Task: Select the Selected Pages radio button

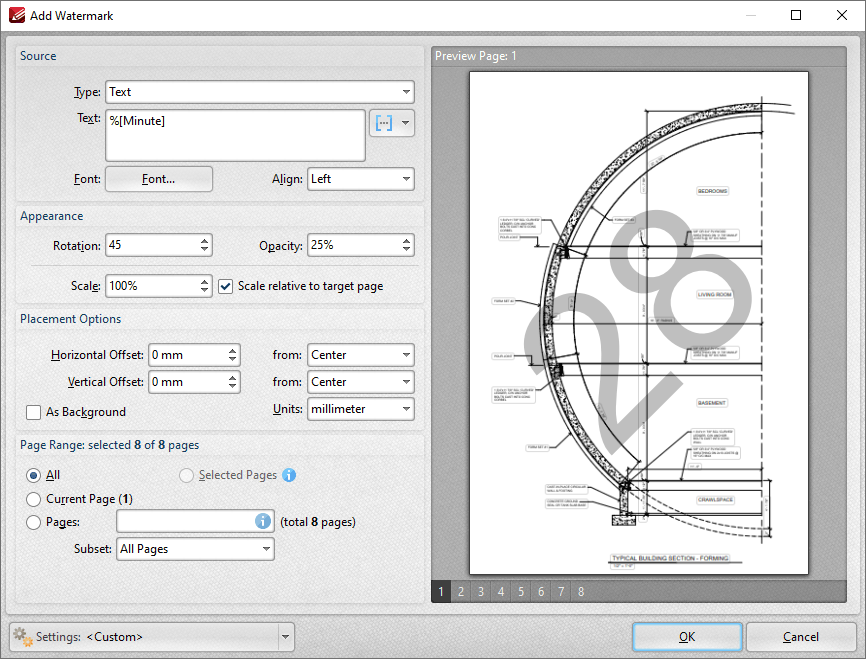Action: (186, 475)
